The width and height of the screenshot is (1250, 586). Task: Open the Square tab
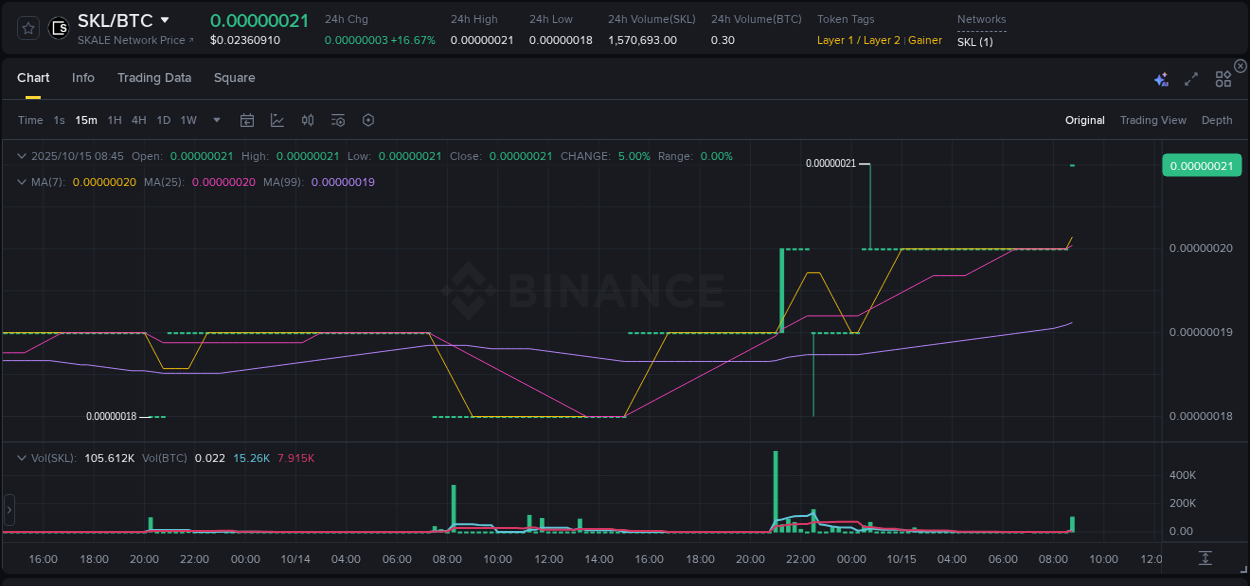click(x=234, y=77)
